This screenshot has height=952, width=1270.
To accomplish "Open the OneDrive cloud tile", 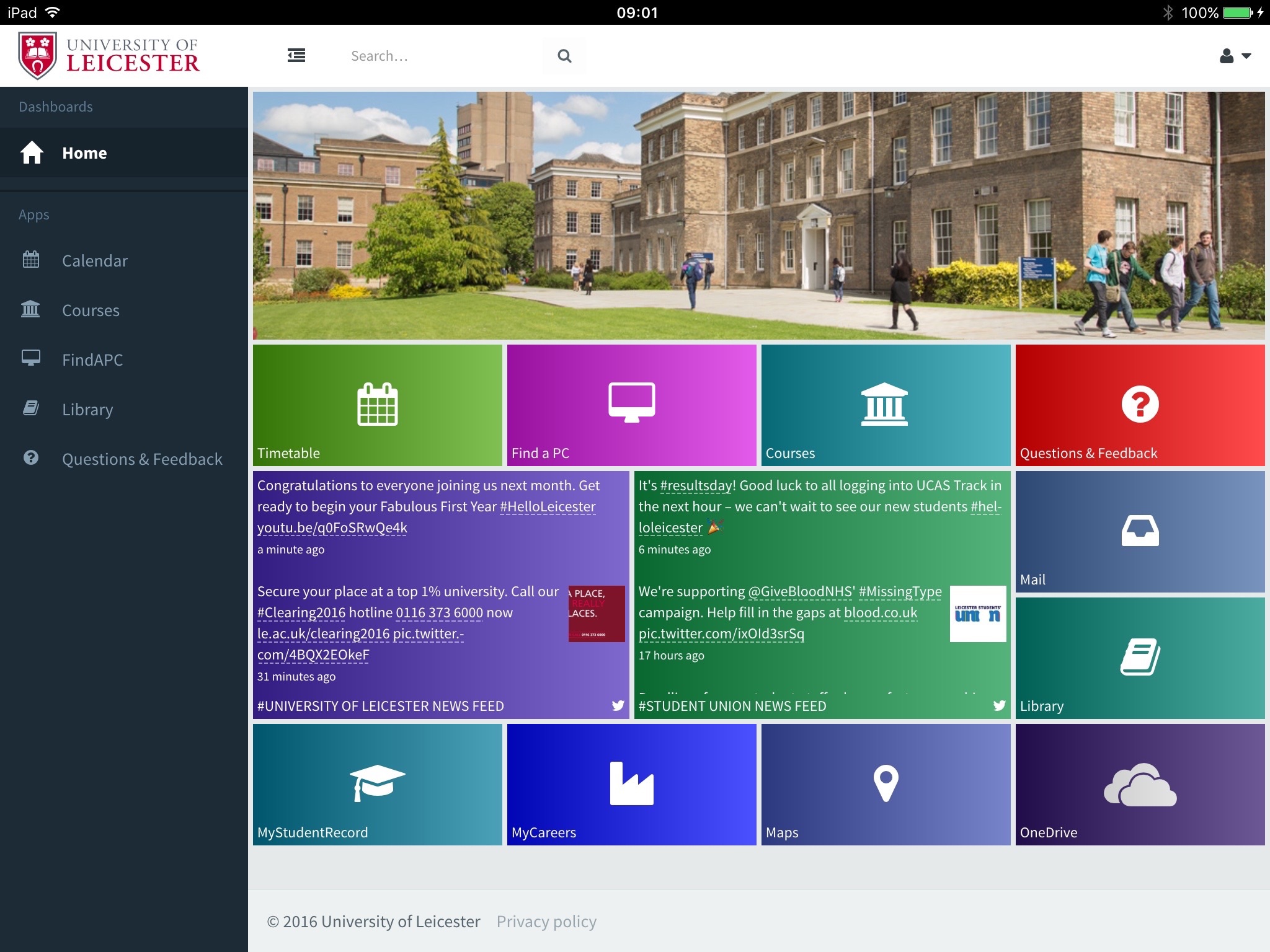I will tap(1140, 784).
